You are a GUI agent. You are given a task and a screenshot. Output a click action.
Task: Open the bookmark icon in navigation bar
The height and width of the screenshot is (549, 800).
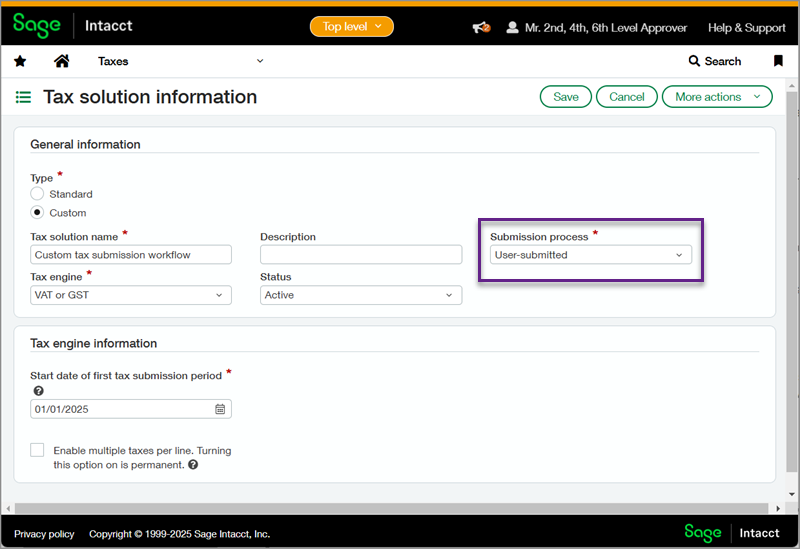(778, 61)
